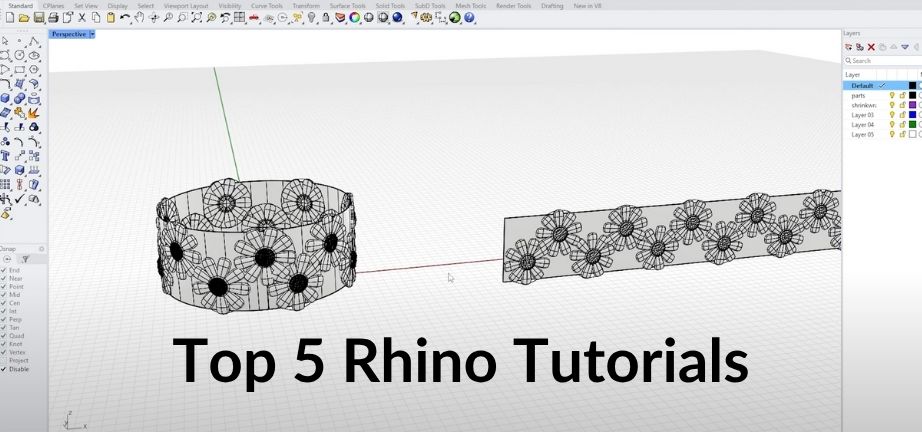Viewport: 922px width, 432px height.
Task: Click the red car icon
Action: coord(254,18)
